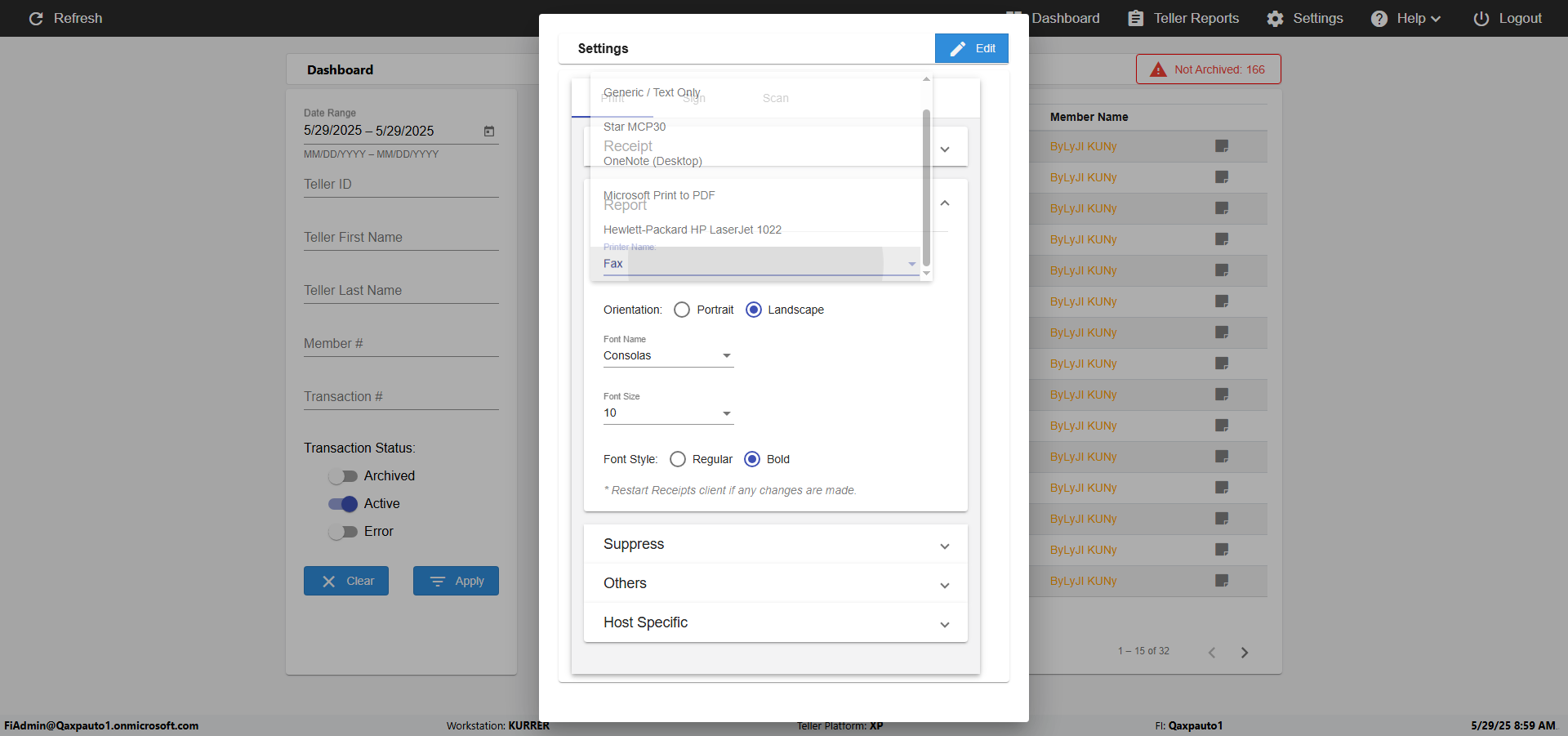Screen dimensions: 1568x736
Task: Choose OneNote (Desktop) printer option
Action: [755, 161]
